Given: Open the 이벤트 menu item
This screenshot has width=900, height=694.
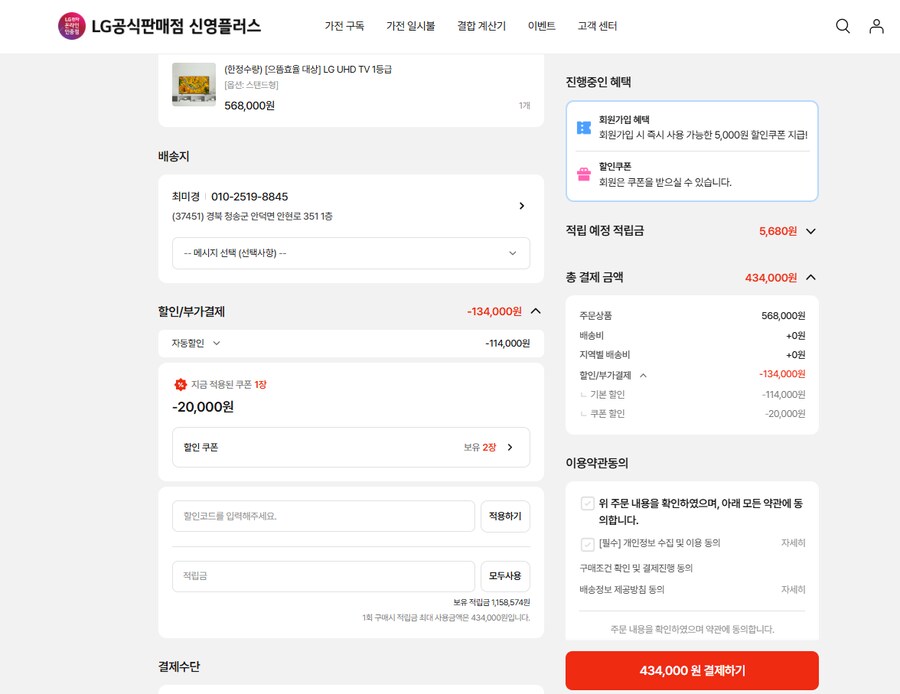Looking at the screenshot, I should (x=542, y=27).
